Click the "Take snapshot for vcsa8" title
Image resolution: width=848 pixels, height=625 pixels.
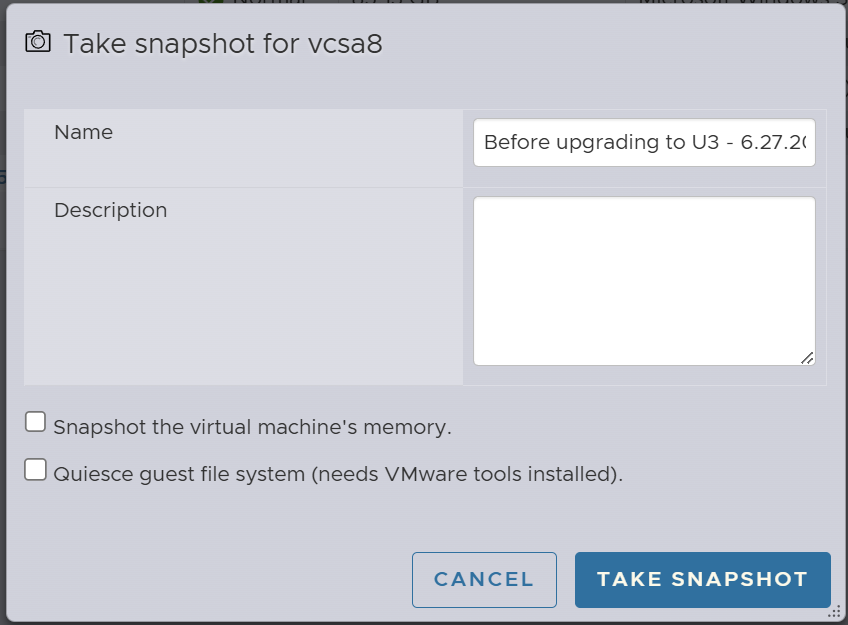point(222,44)
